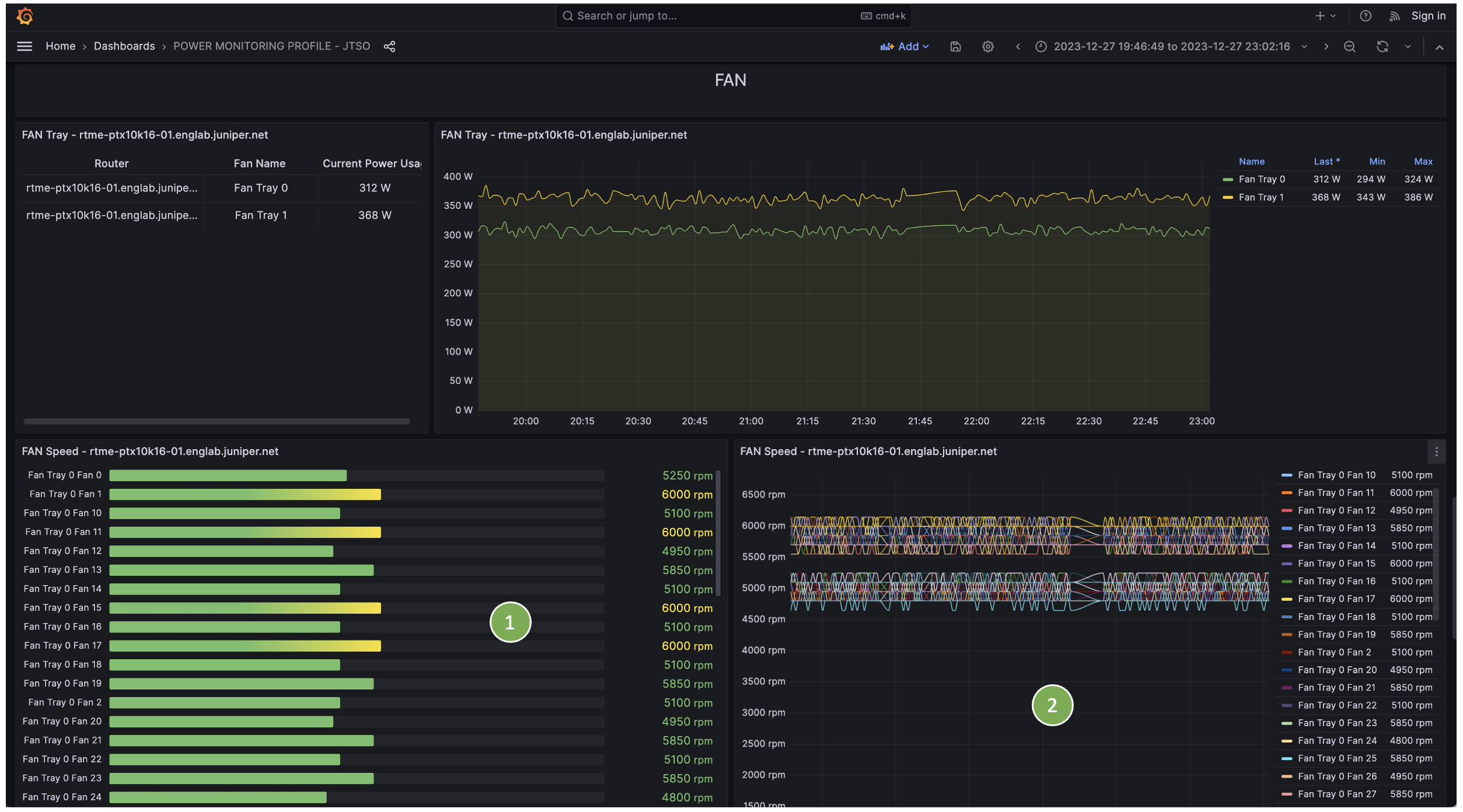1463x812 pixels.
Task: Open the time range picker
Action: point(1171,47)
